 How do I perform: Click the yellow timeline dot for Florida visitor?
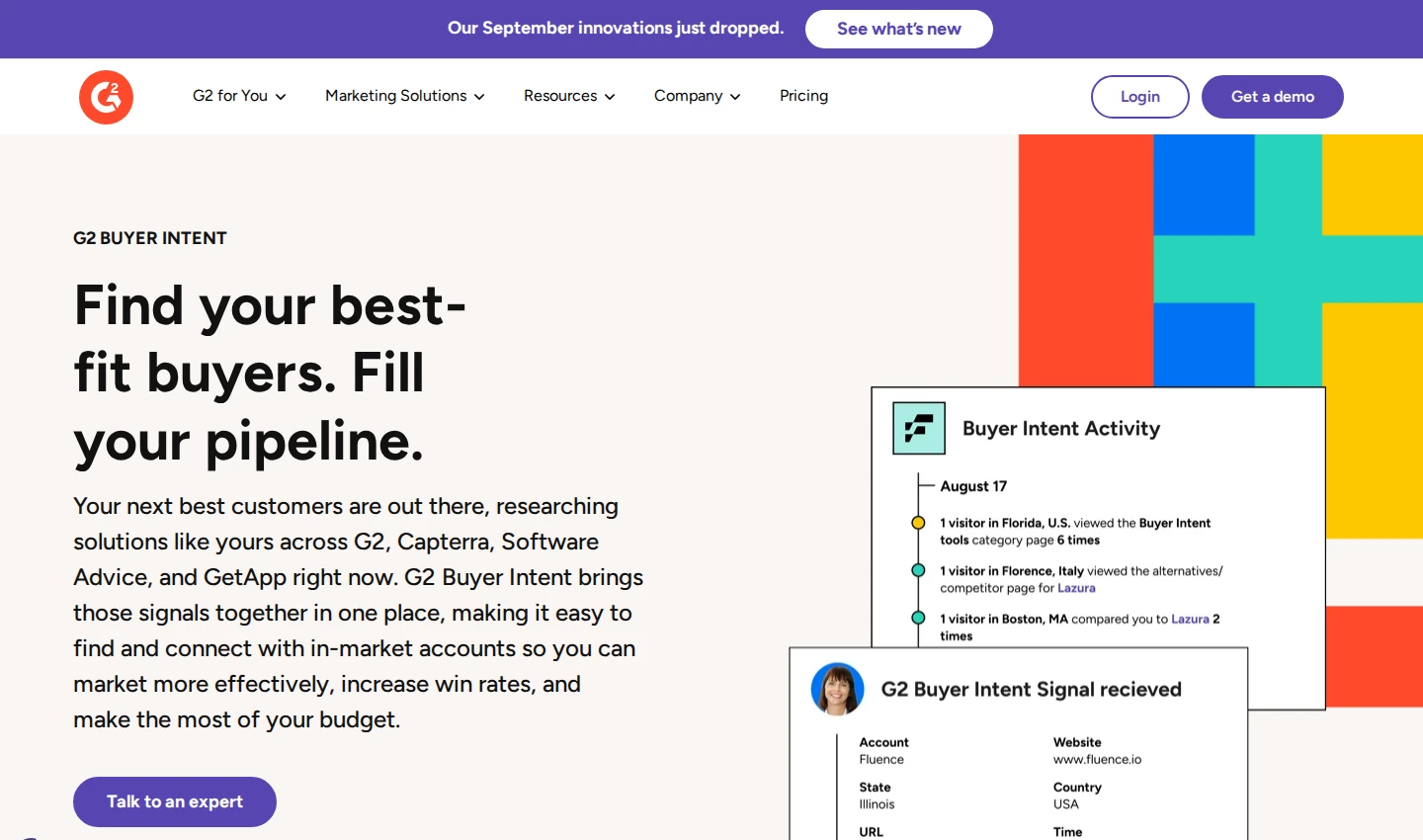918,523
